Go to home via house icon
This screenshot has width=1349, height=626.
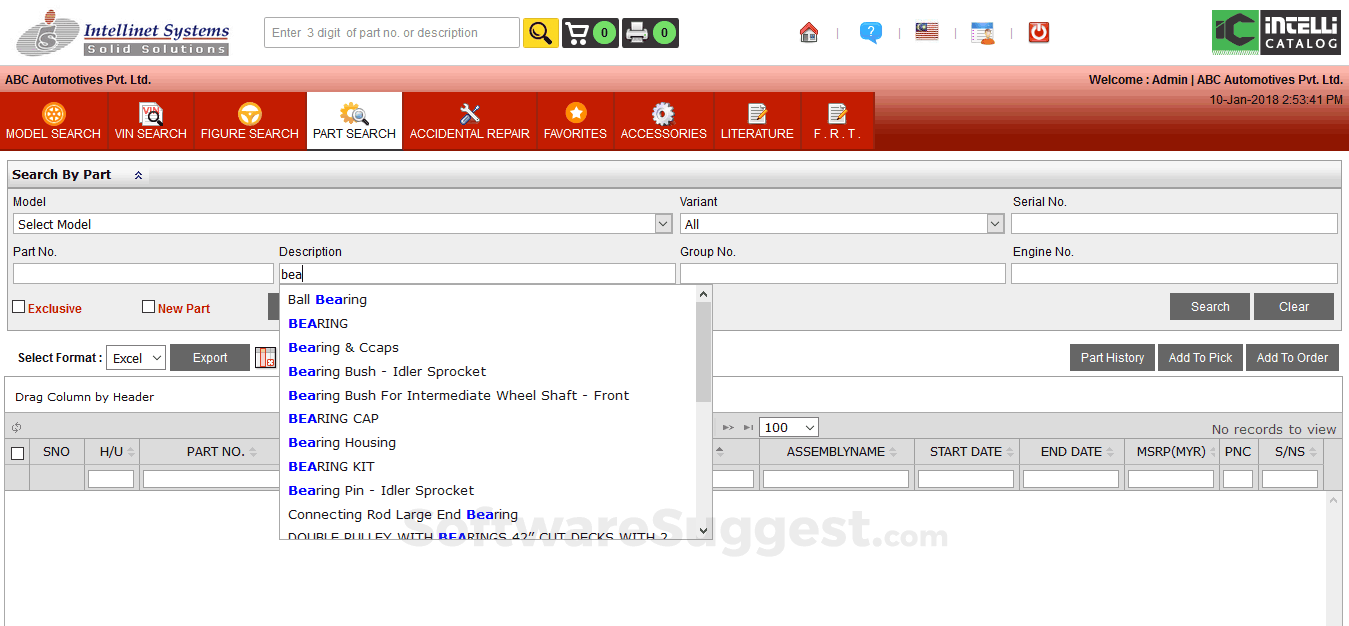[x=809, y=33]
